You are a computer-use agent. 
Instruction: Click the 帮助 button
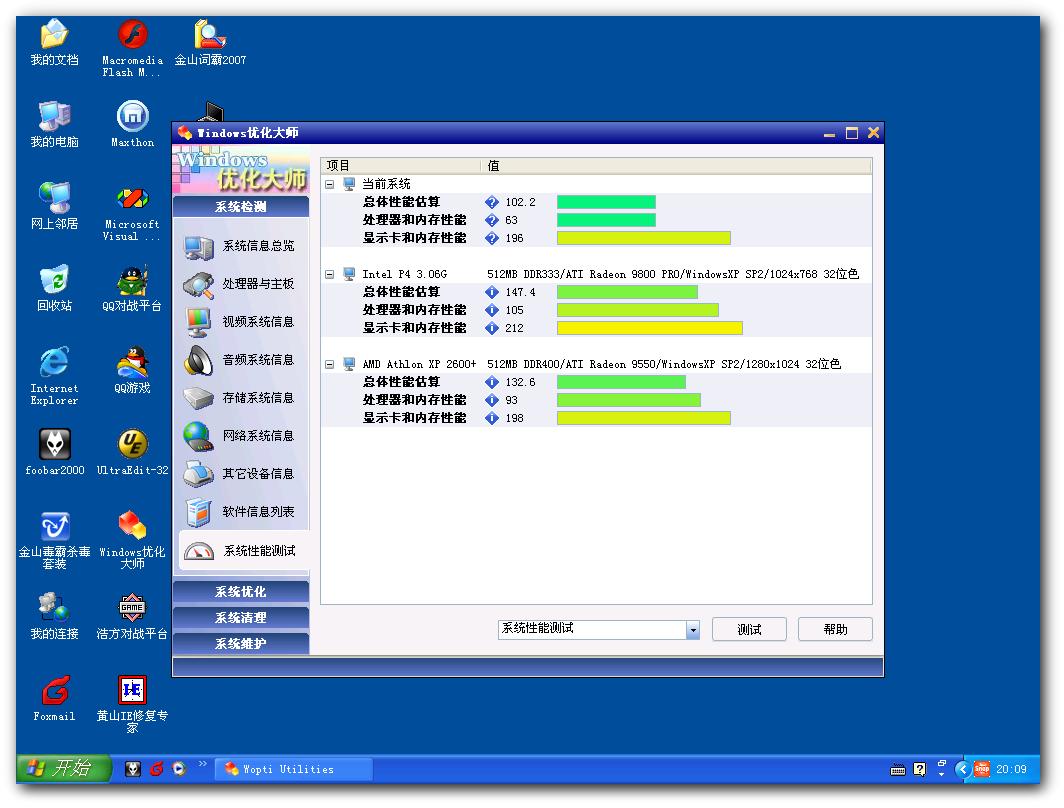tap(835, 630)
